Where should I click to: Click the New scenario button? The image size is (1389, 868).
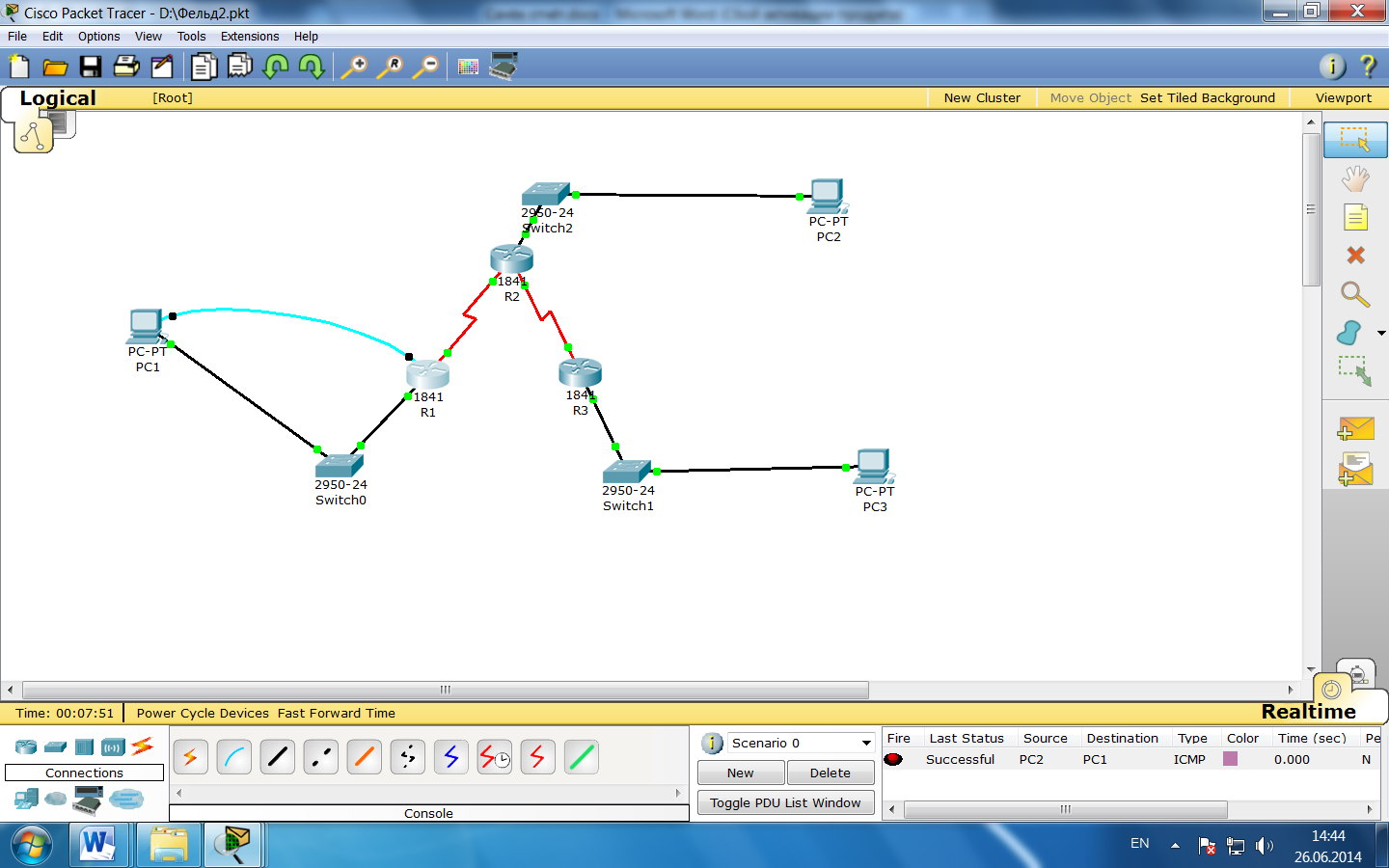(x=740, y=773)
